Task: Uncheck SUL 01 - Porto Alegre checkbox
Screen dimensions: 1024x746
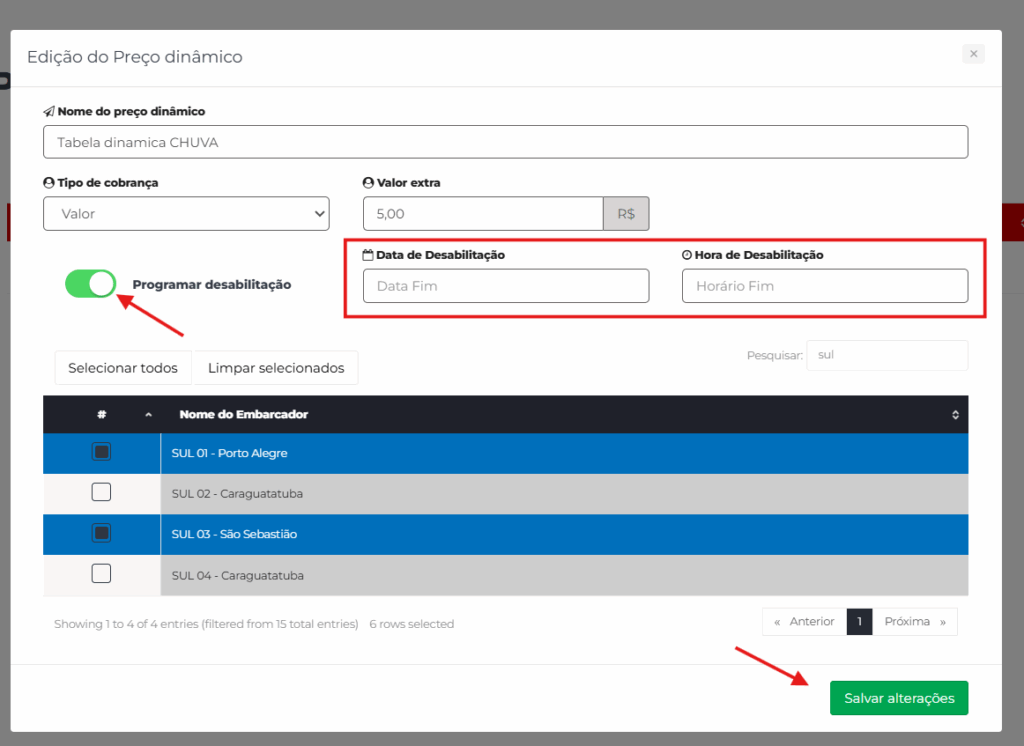Action: (101, 452)
